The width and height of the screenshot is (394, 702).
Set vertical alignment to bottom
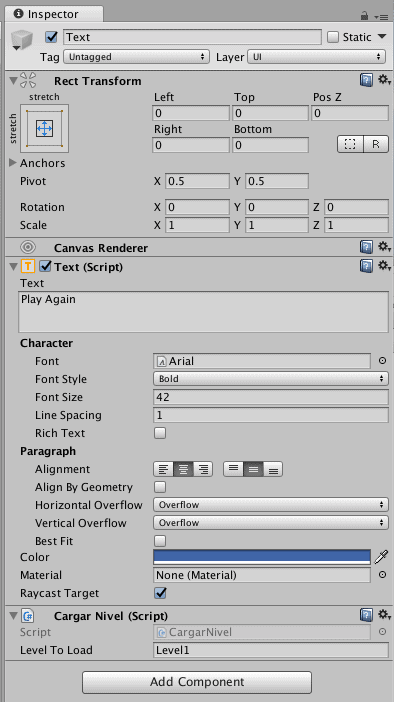point(273,469)
